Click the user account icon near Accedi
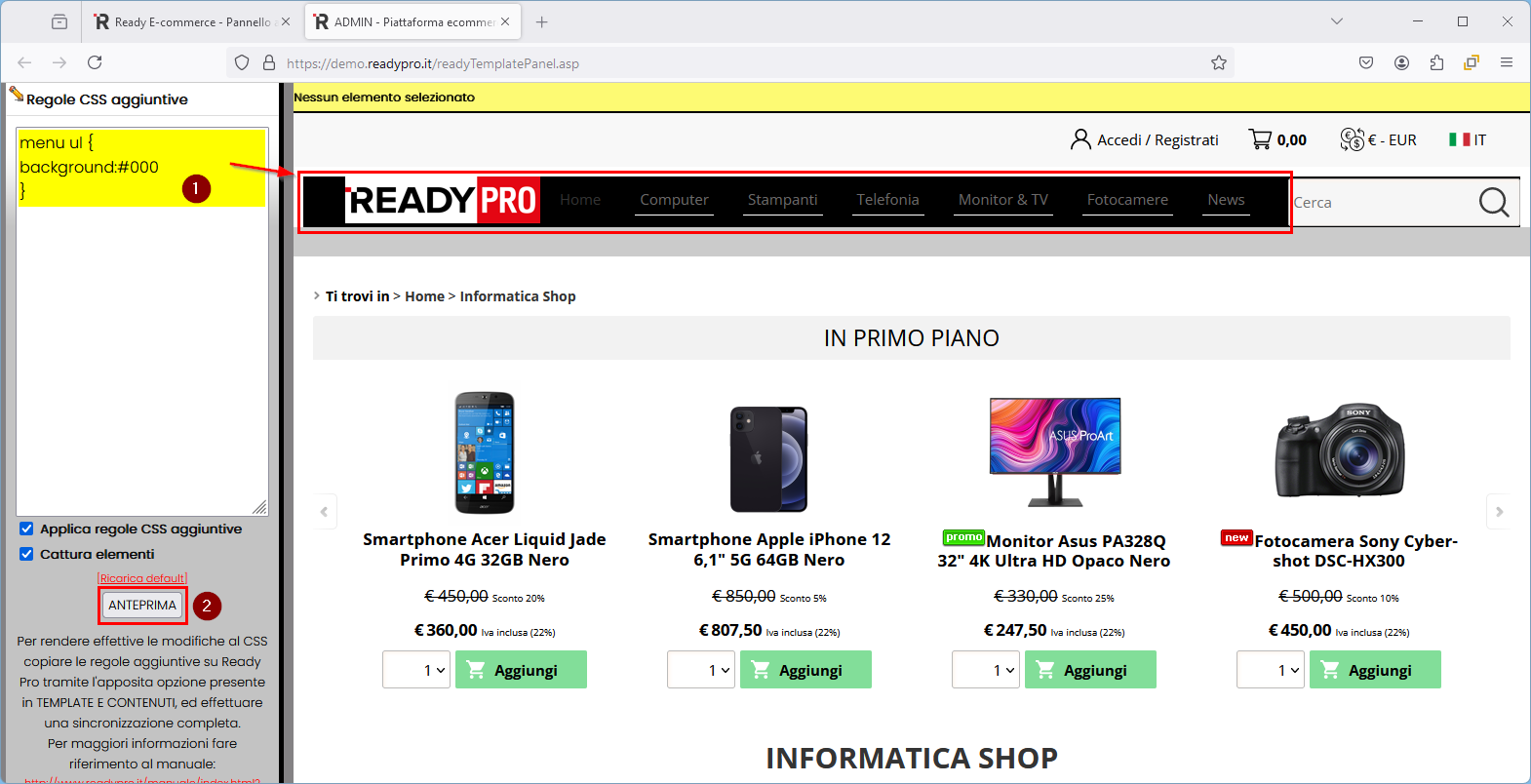This screenshot has width=1531, height=784. (1080, 139)
